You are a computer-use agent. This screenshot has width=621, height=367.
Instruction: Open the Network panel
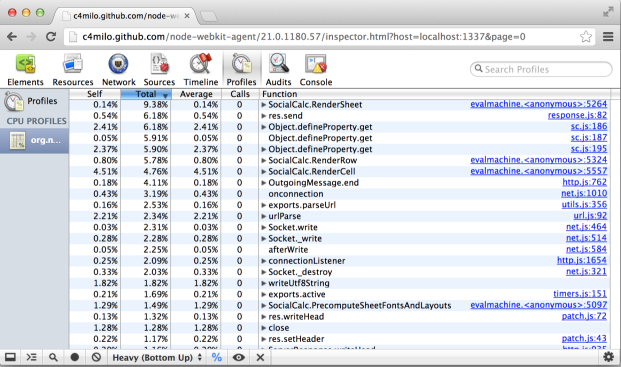(118, 70)
